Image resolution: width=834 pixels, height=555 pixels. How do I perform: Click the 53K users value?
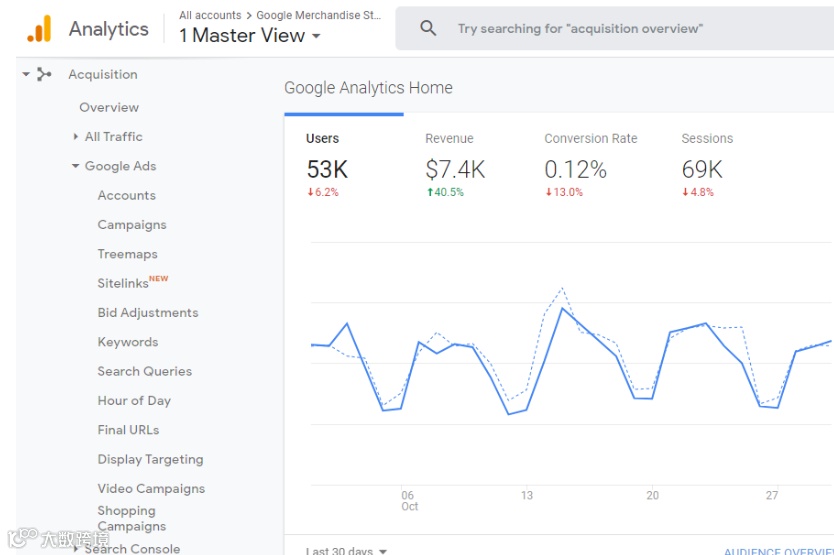(327, 170)
